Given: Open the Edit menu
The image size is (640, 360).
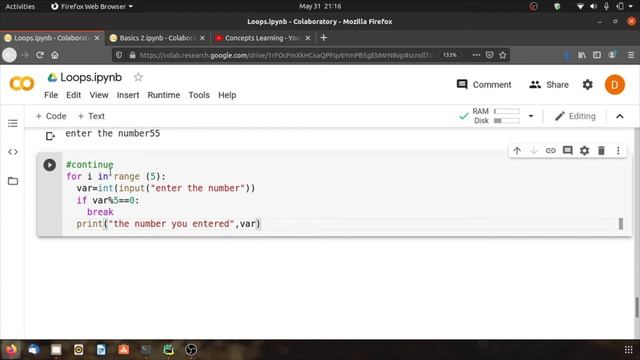Looking at the screenshot, I should point(73,95).
